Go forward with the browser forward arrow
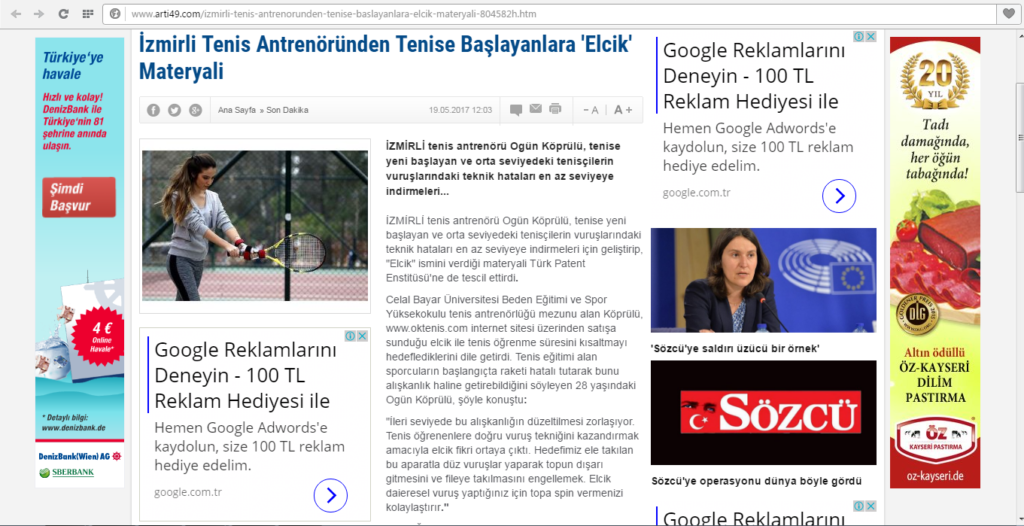 [x=39, y=13]
